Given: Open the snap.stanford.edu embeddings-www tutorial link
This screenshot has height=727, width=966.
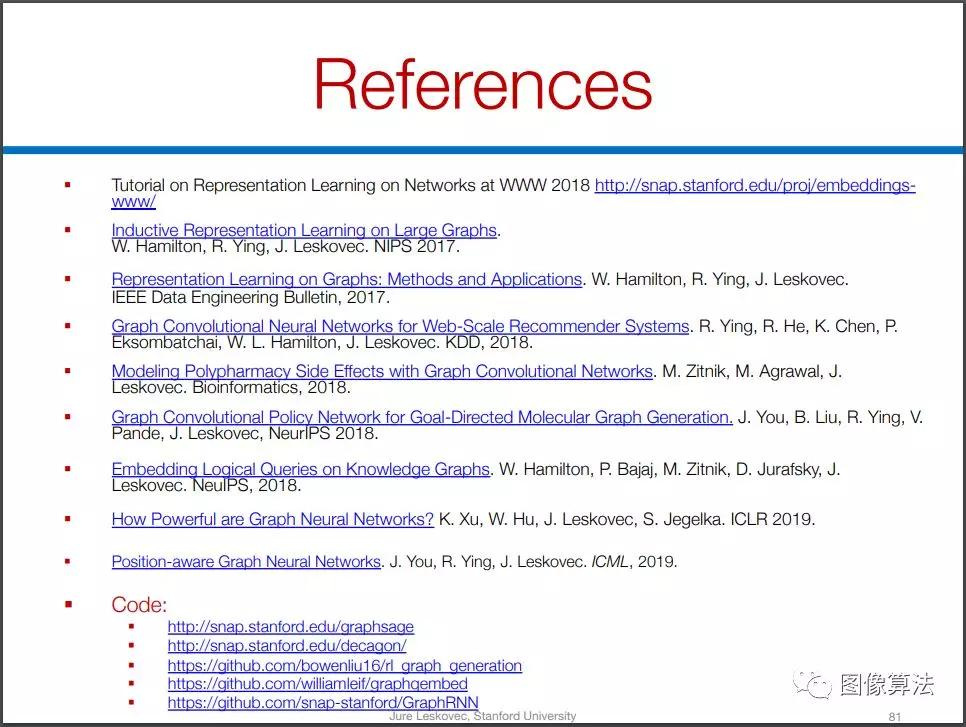Looking at the screenshot, I should (x=755, y=185).
